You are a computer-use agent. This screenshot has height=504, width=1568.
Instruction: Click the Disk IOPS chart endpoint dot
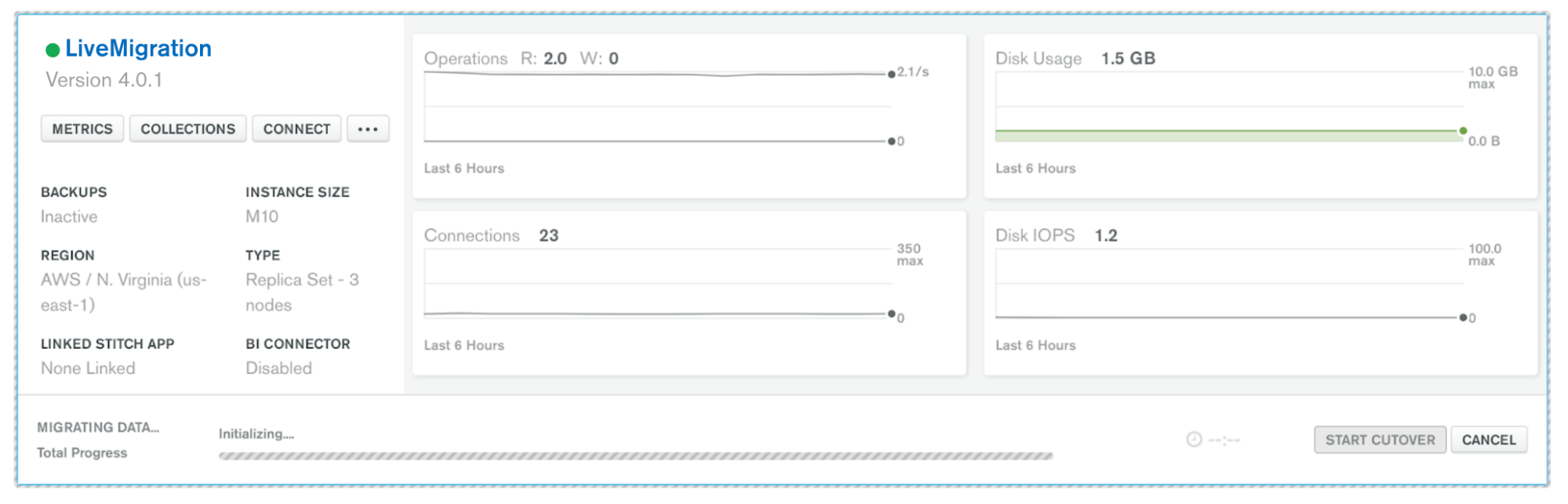point(1463,317)
